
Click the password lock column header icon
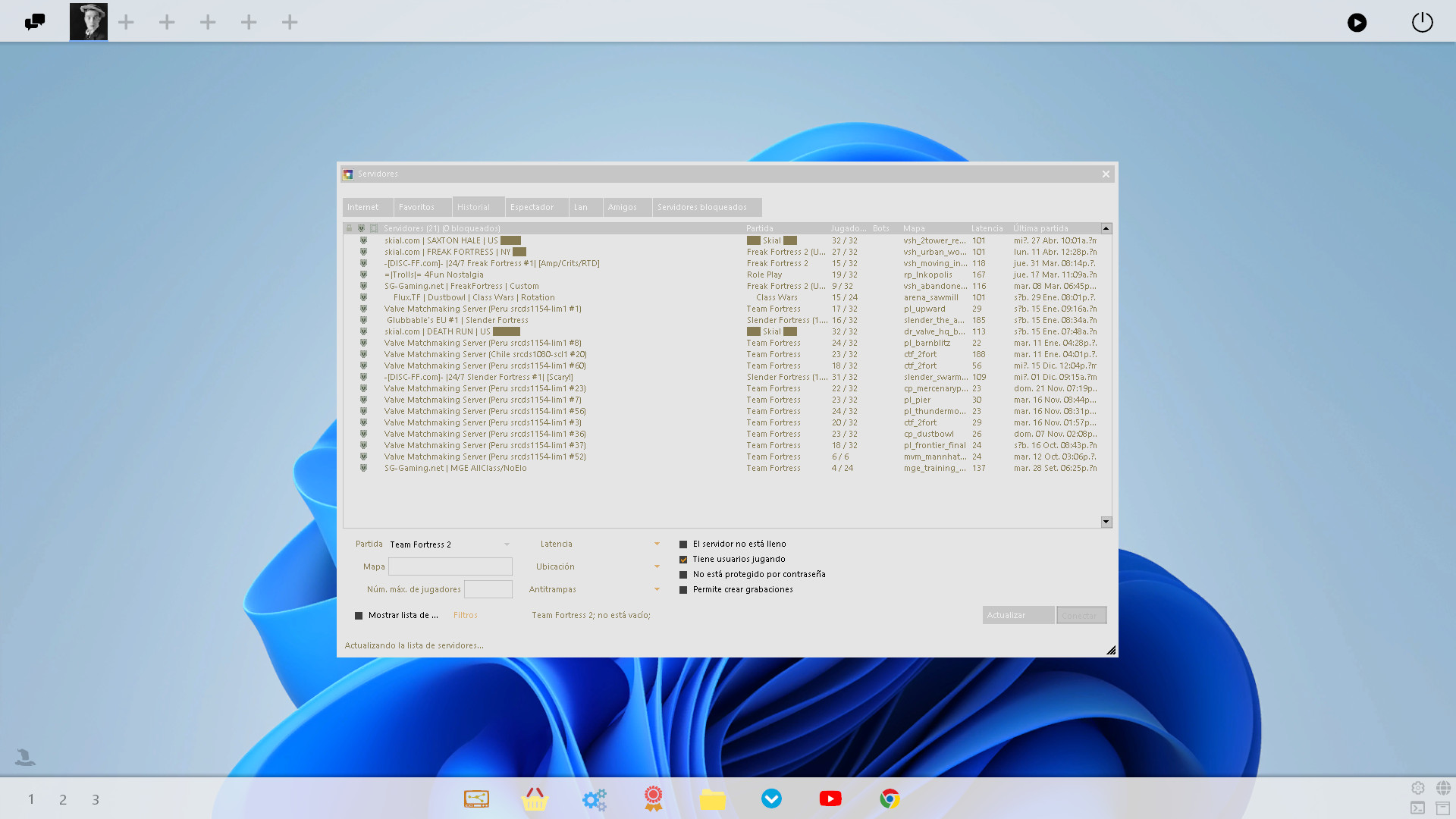349,228
